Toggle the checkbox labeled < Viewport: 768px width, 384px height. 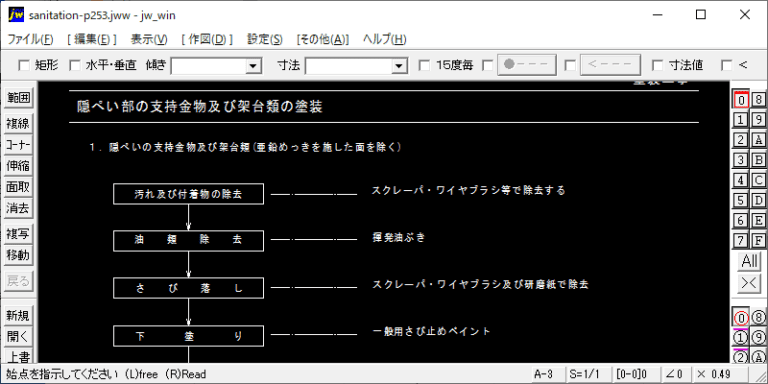(x=727, y=65)
